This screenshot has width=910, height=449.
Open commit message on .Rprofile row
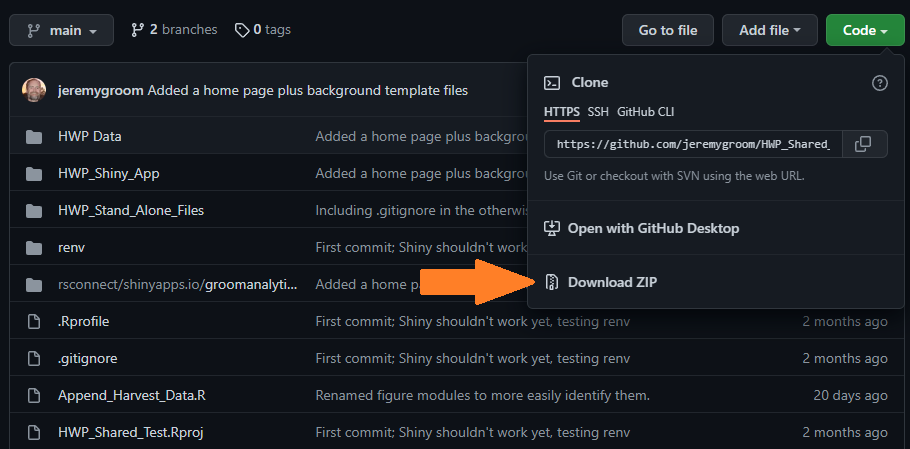(472, 321)
